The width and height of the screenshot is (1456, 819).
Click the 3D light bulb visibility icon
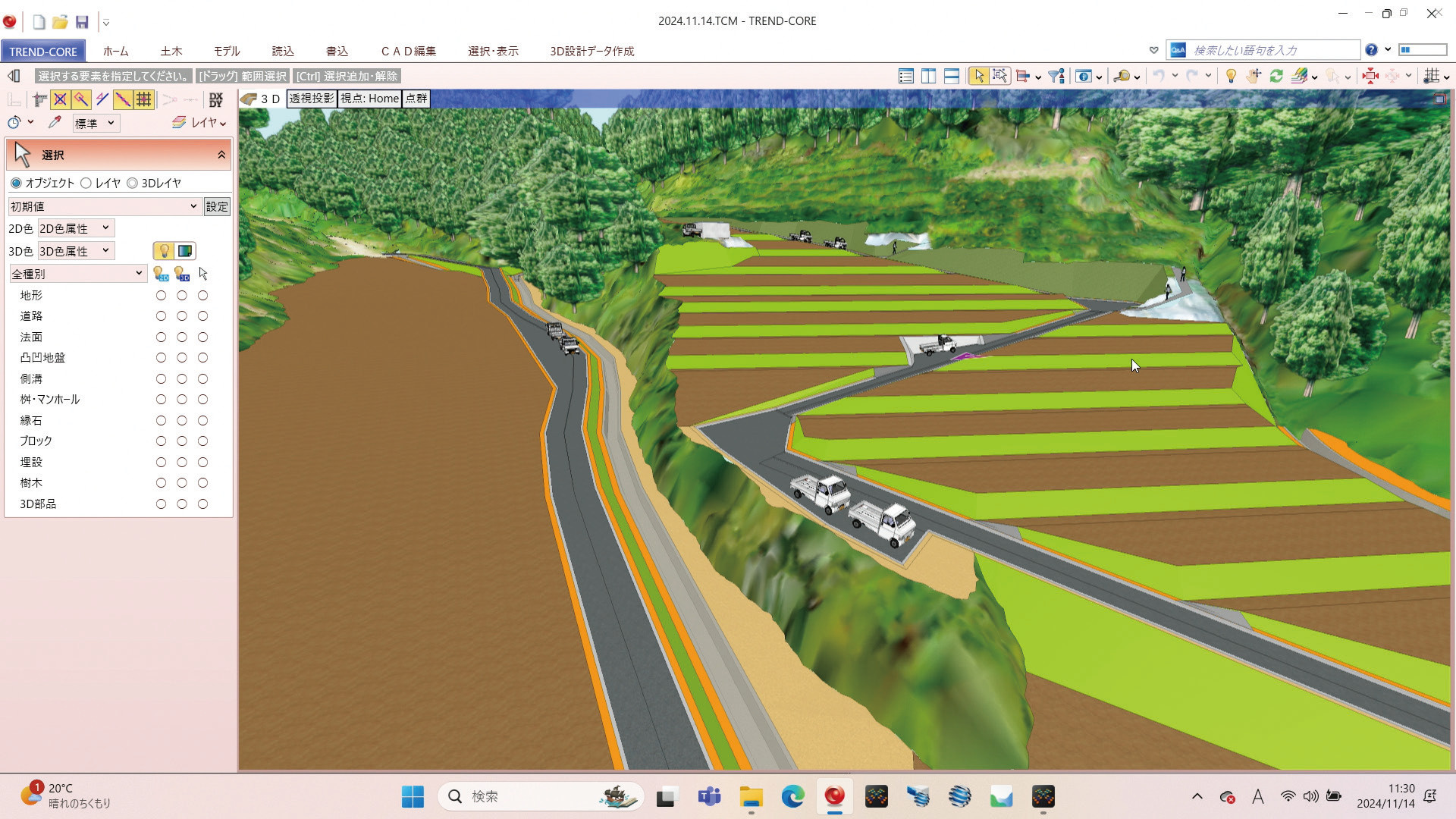click(x=182, y=274)
